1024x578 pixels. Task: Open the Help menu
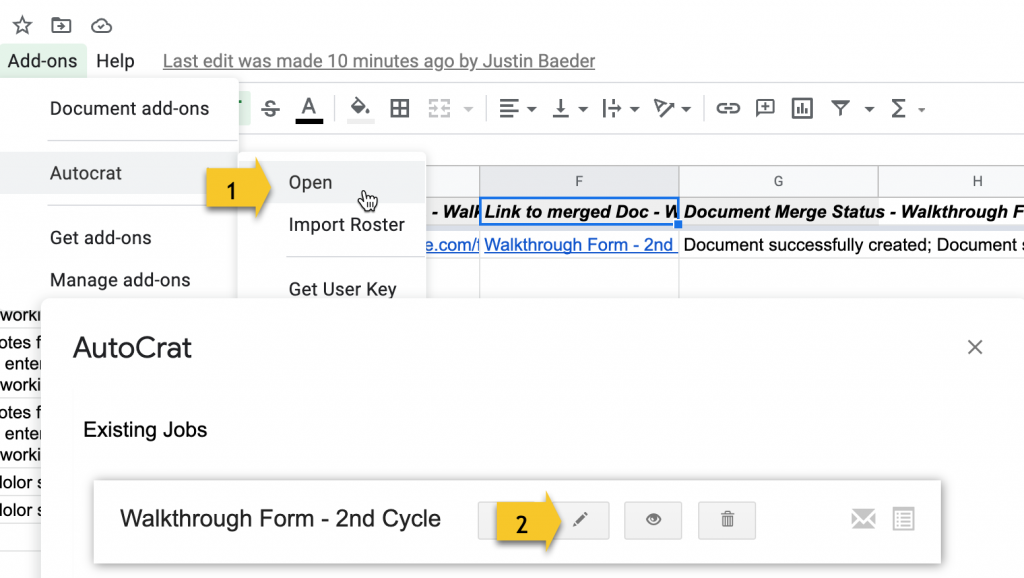pos(116,61)
